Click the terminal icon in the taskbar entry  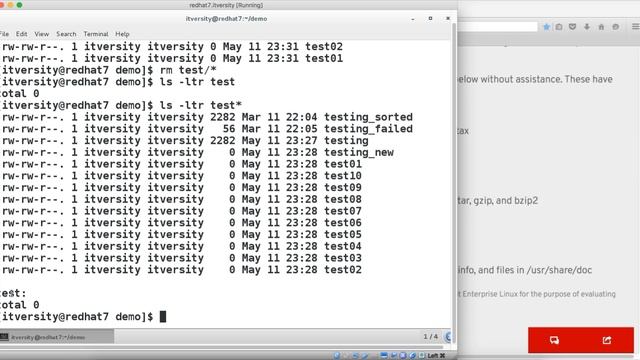[4, 337]
